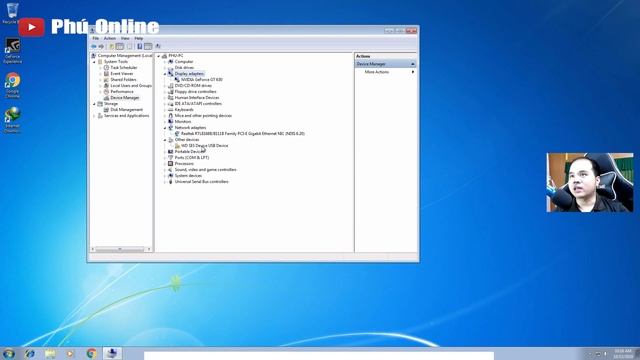Click the Processors category icon
Screen dimensions: 640x360
point(171,164)
